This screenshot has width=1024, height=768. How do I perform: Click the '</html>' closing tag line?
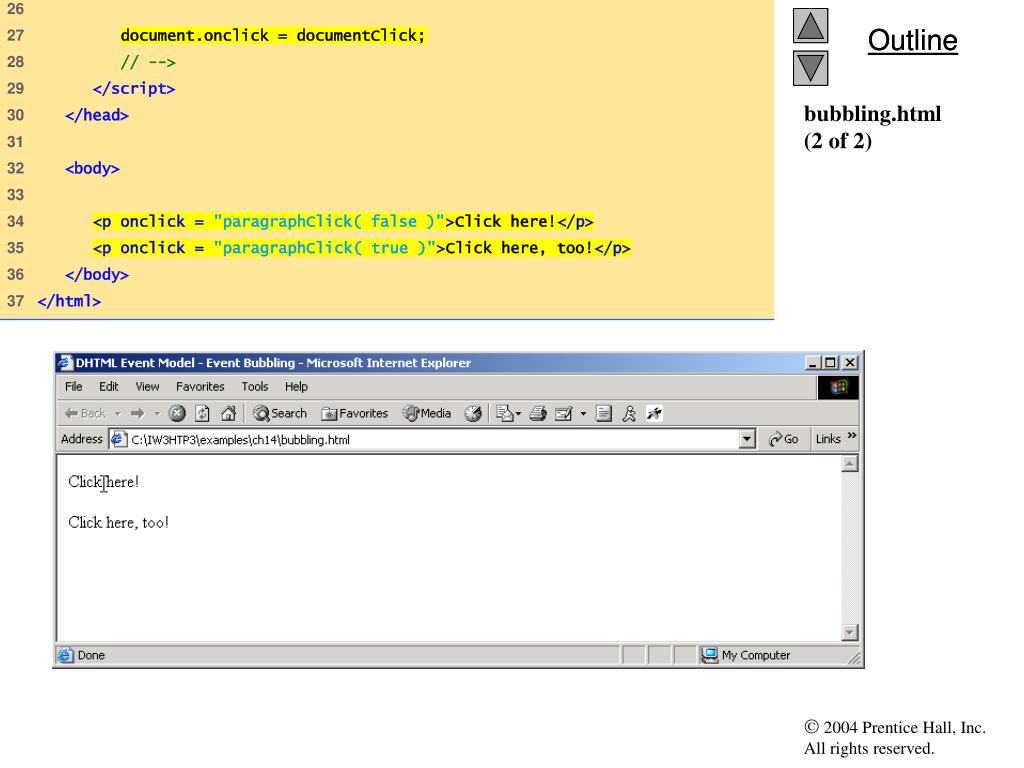pos(69,301)
